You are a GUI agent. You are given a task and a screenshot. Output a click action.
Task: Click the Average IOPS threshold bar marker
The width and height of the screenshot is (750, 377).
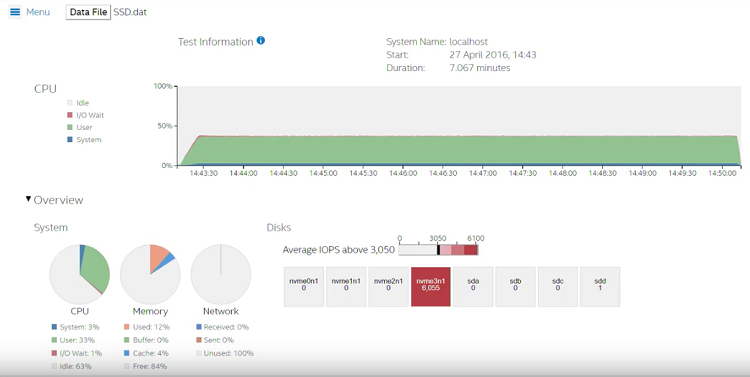pos(438,250)
